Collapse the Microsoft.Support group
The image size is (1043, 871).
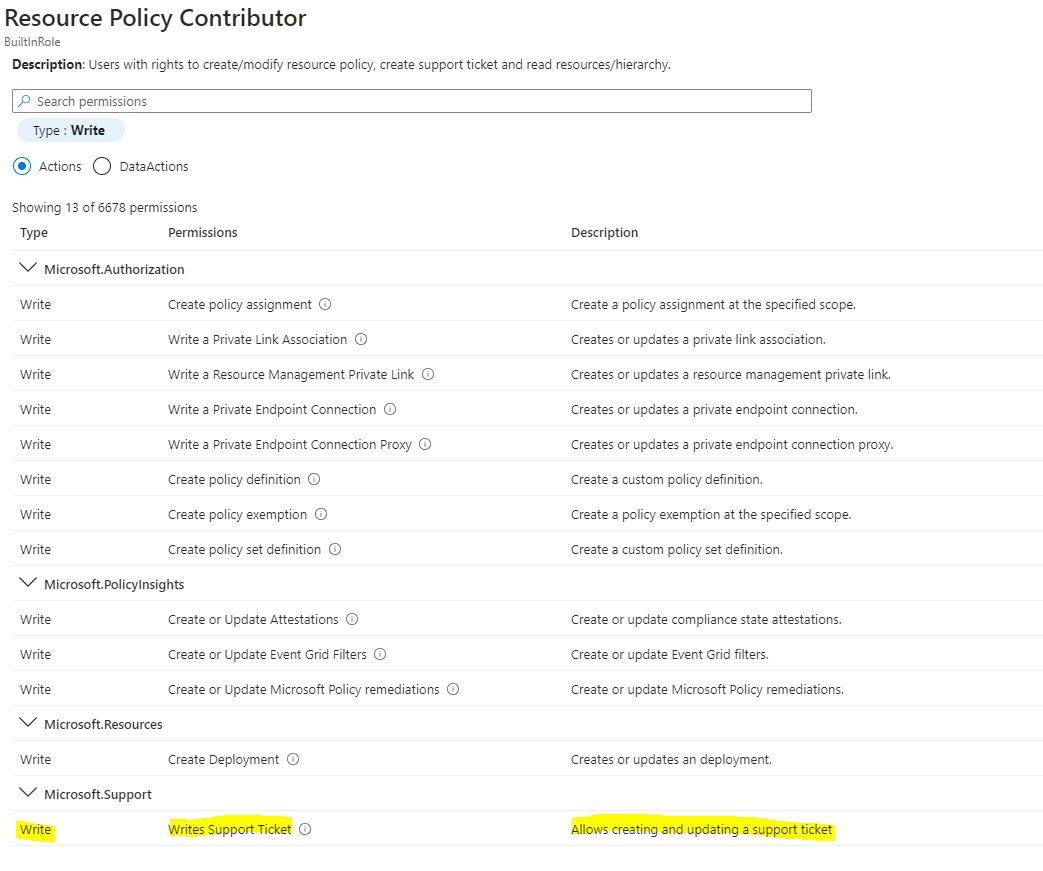click(28, 793)
